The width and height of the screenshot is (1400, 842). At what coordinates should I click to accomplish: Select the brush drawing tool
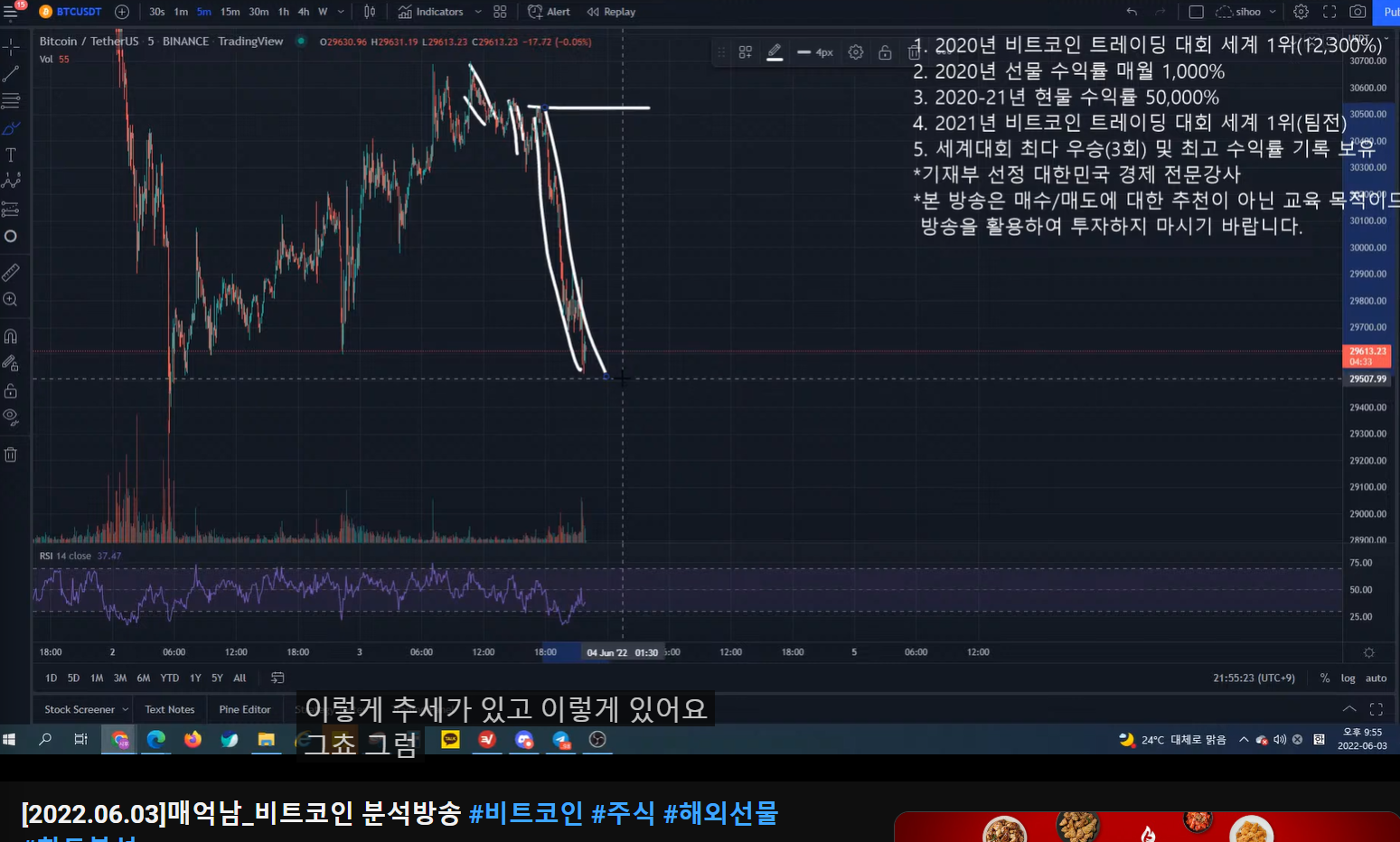pos(11,128)
